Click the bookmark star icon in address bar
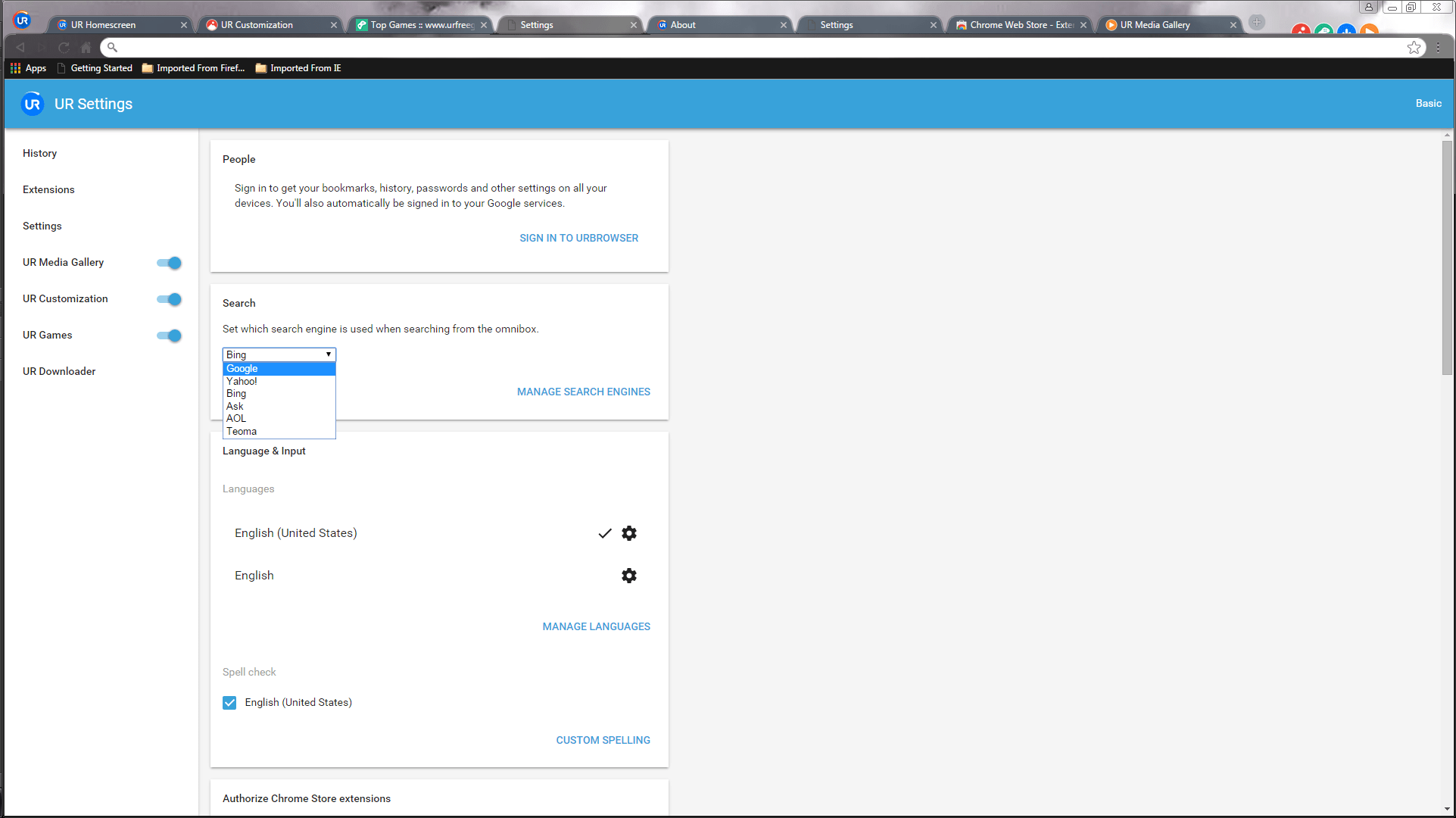This screenshot has height=818, width=1456. pyautogui.click(x=1413, y=48)
